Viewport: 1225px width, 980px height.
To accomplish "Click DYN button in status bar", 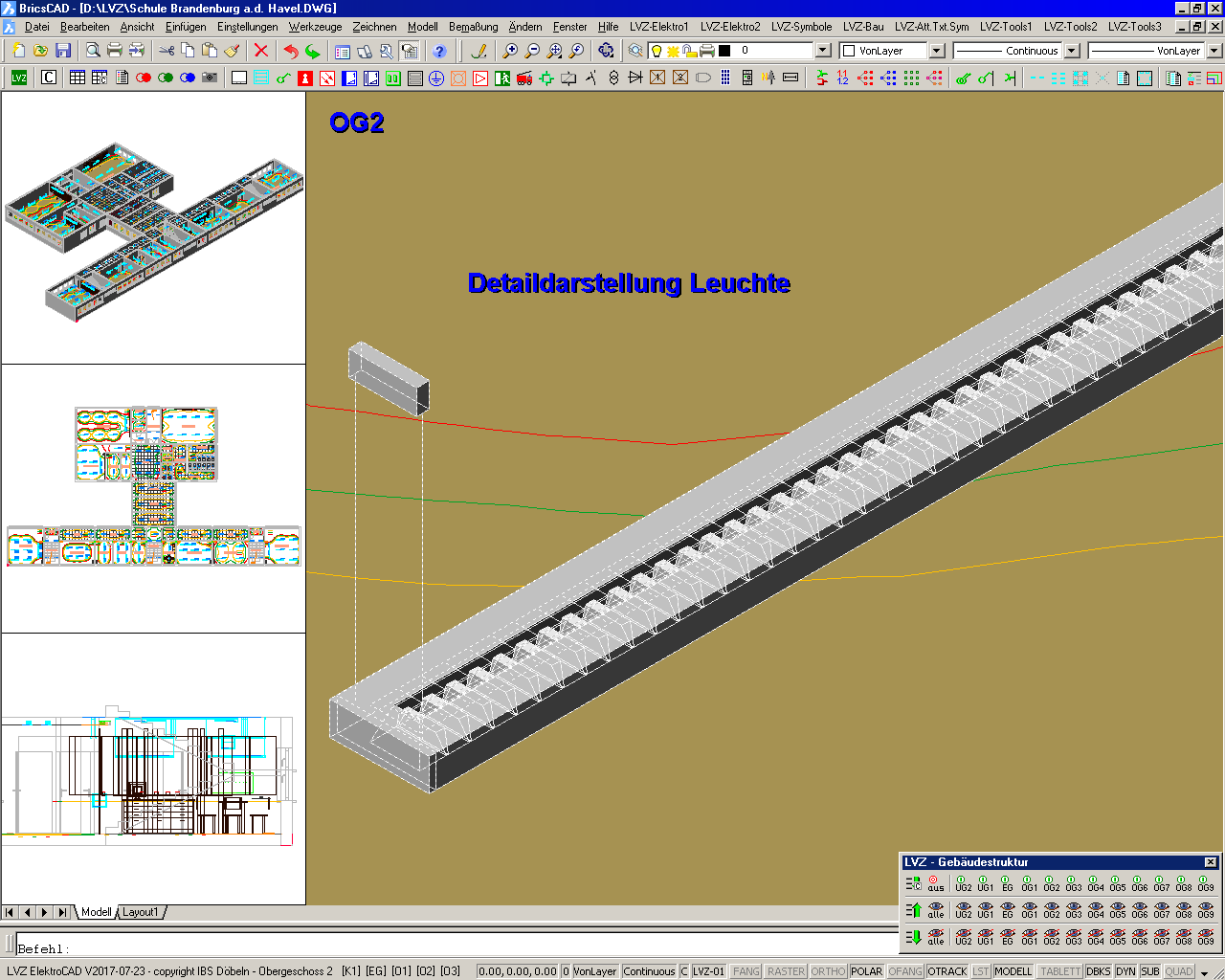I will pyautogui.click(x=1125, y=971).
